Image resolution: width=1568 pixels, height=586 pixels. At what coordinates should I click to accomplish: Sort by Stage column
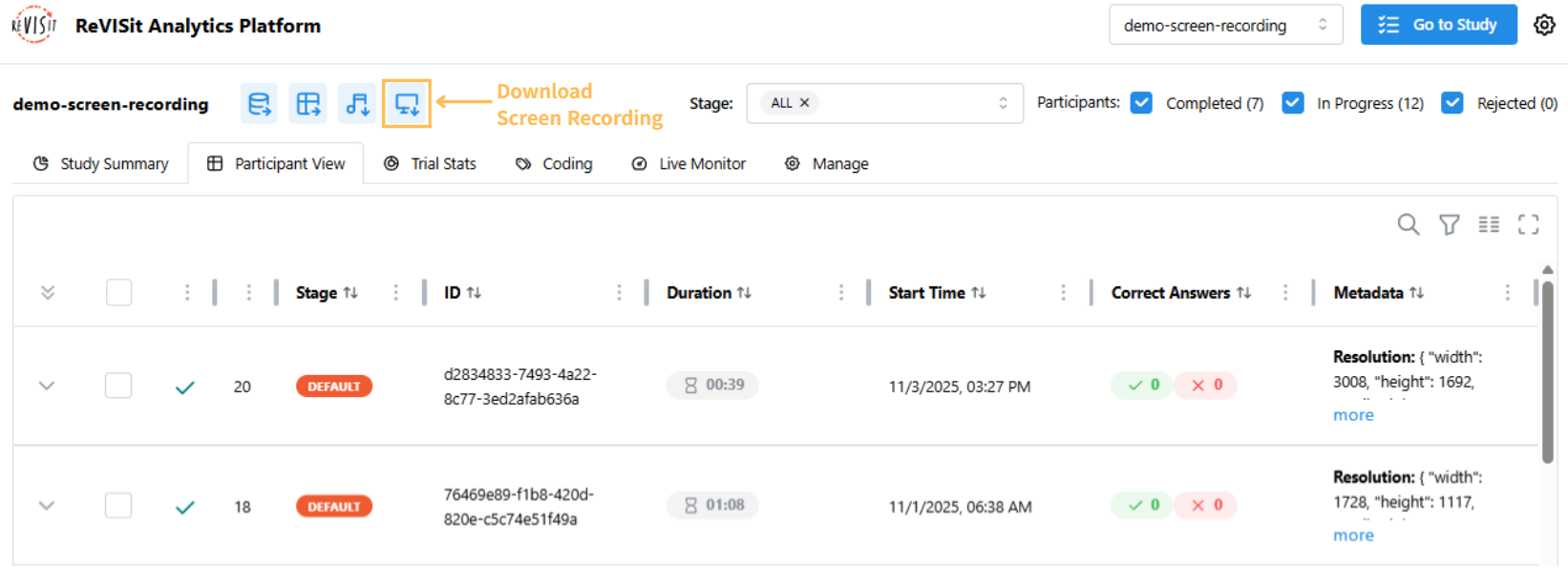point(350,293)
